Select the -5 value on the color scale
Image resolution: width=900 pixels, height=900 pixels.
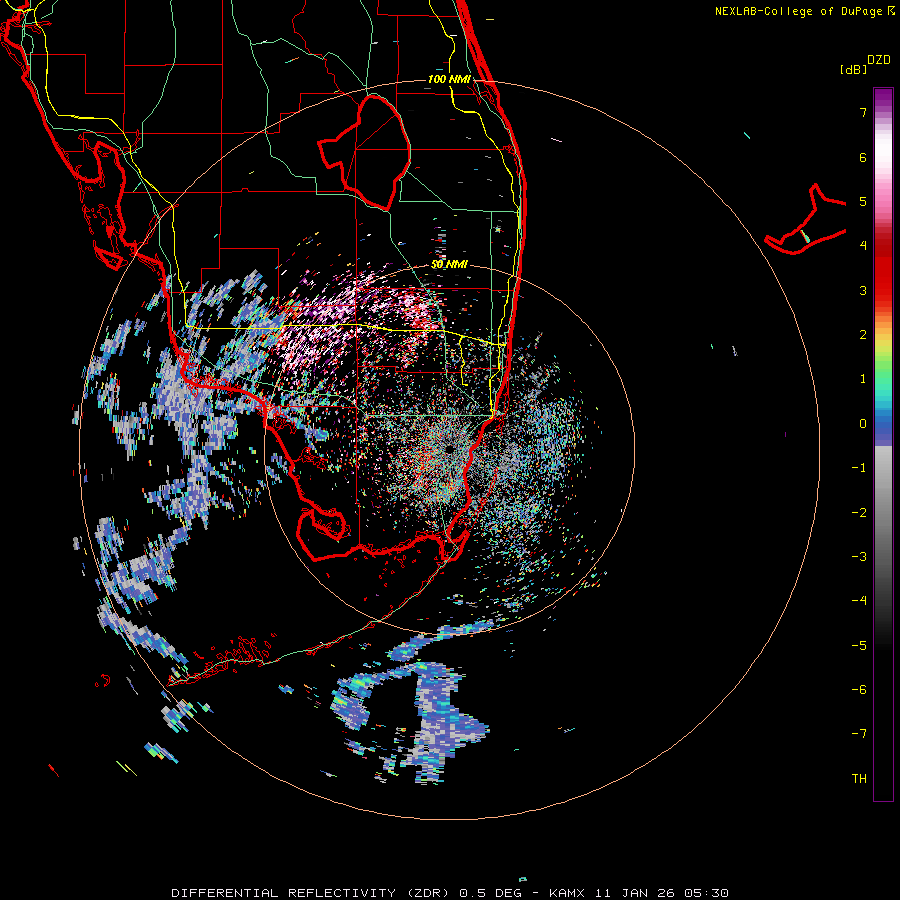[x=859, y=646]
